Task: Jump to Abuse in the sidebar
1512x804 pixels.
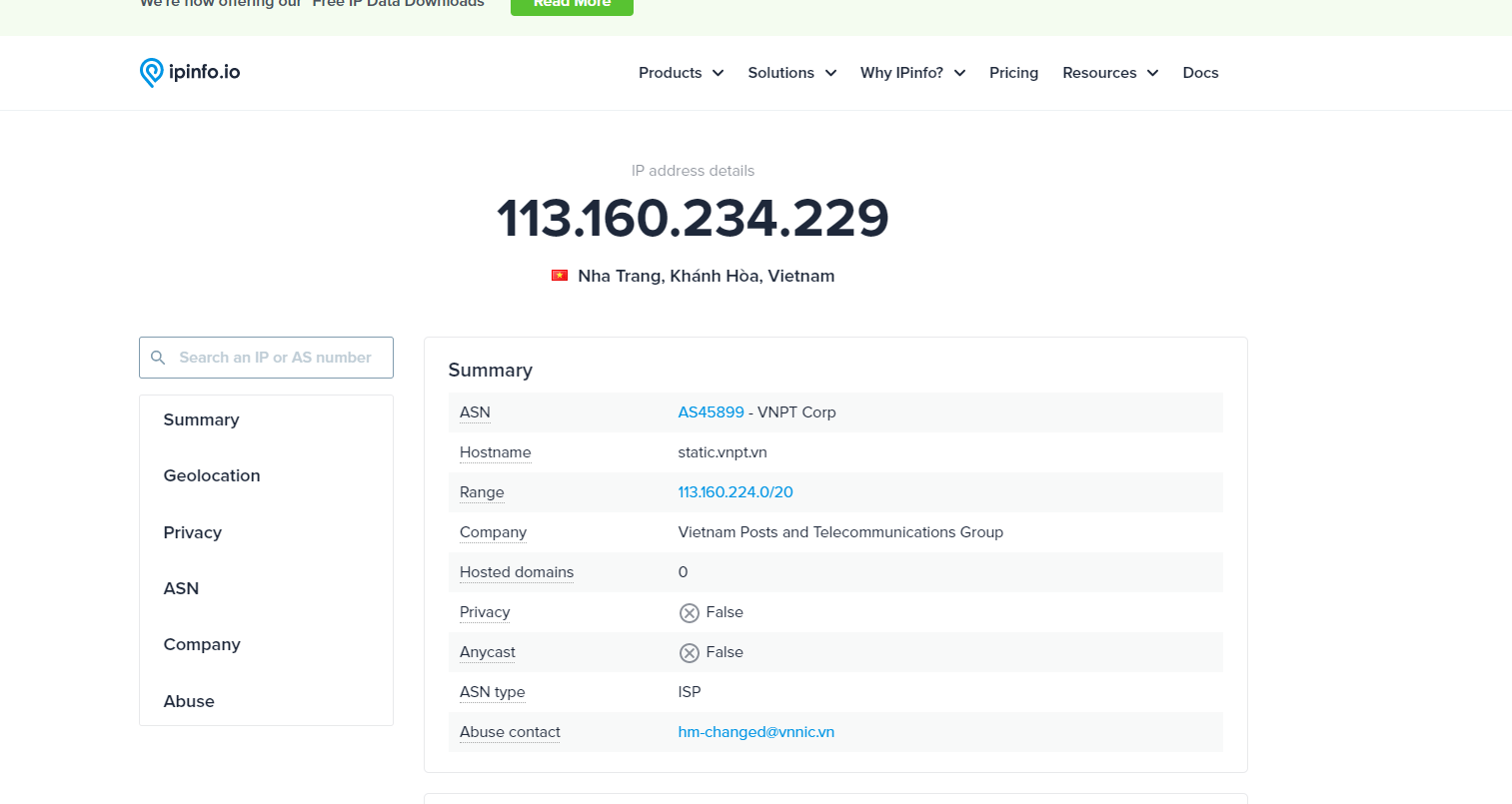Action: point(189,701)
